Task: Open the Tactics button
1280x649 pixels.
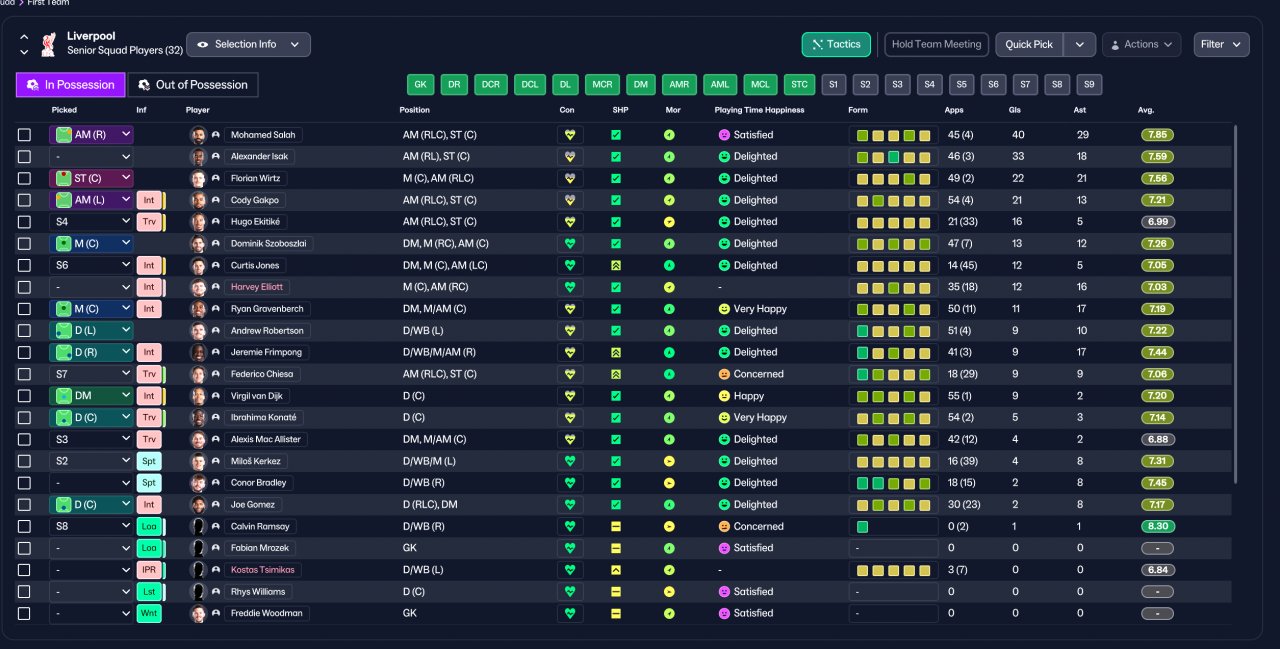Action: point(836,44)
